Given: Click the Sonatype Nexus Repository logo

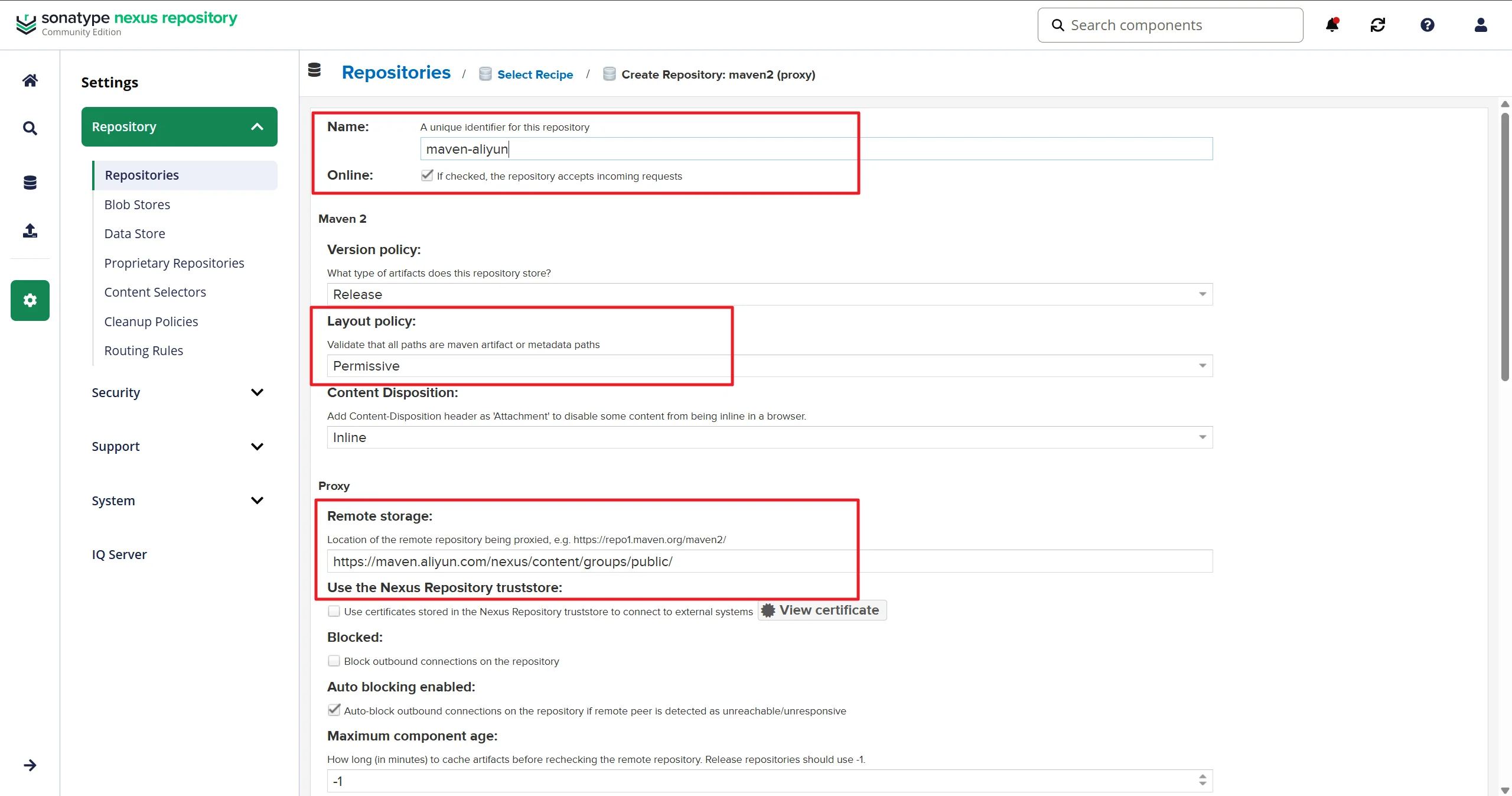Looking at the screenshot, I should [126, 24].
